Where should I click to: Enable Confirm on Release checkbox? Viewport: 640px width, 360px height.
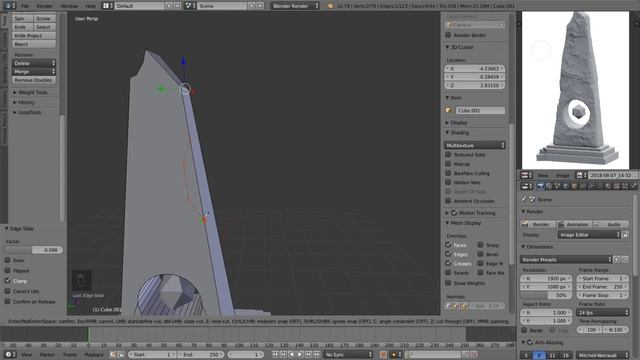tap(7, 301)
